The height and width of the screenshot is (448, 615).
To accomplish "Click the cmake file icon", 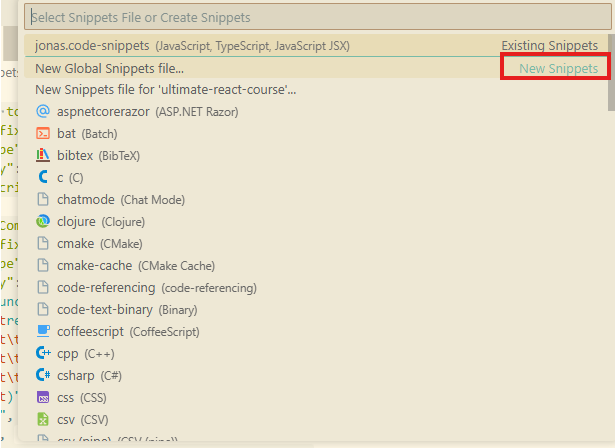I will pyautogui.click(x=43, y=243).
